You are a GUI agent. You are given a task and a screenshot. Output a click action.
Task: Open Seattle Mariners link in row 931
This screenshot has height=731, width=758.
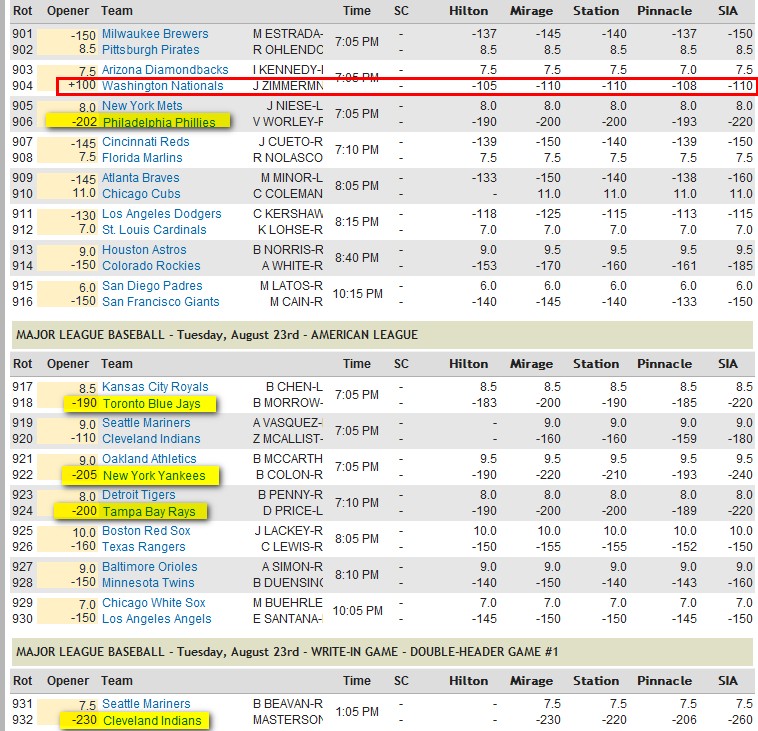coord(146,704)
